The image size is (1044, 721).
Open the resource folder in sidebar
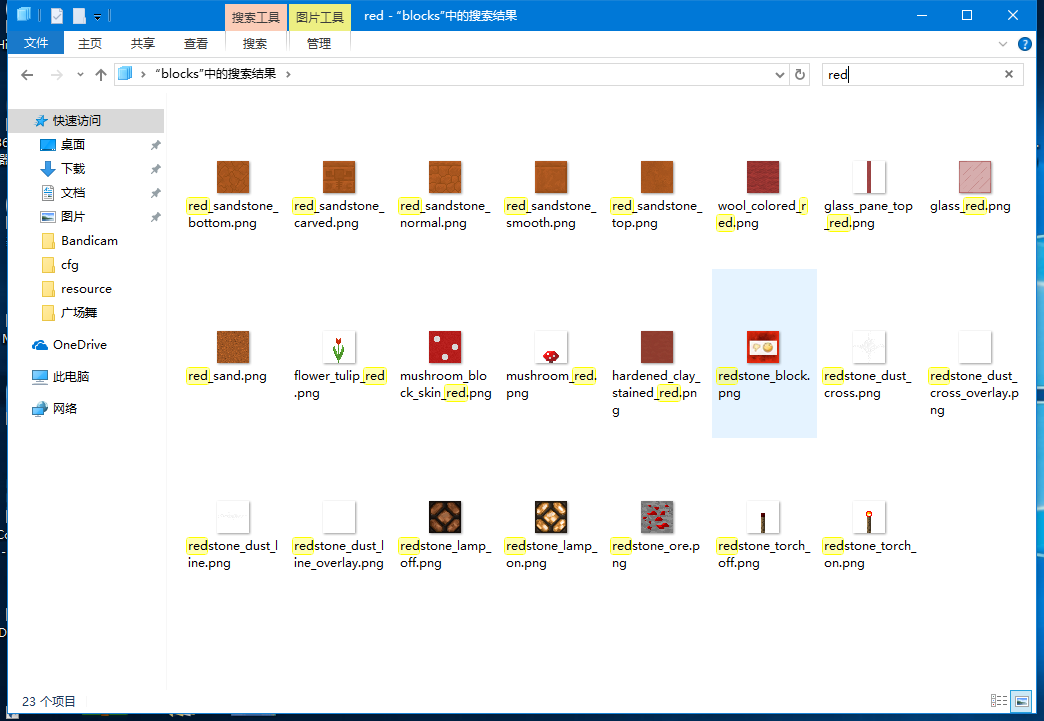tap(87, 289)
